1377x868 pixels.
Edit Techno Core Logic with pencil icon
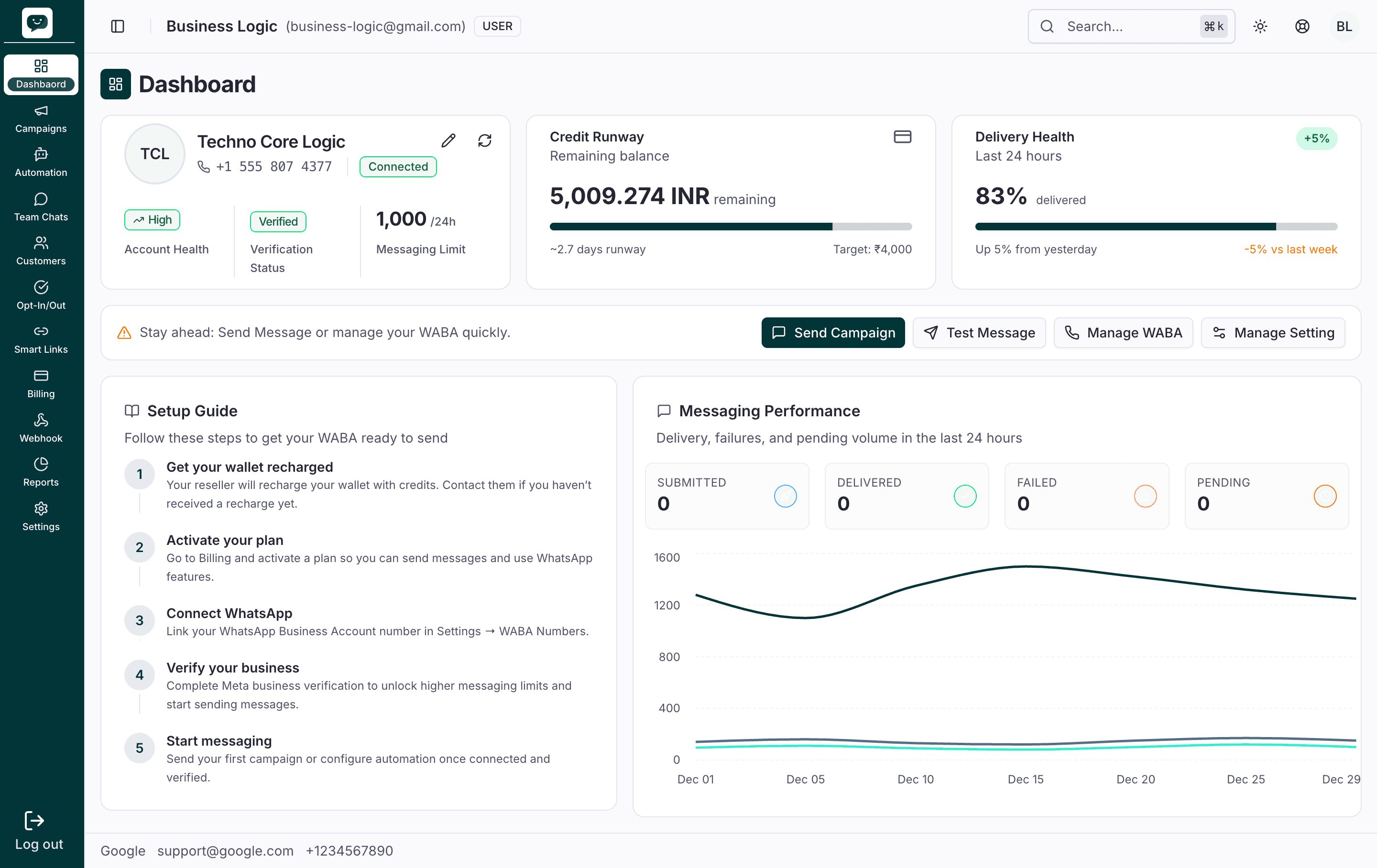448,141
